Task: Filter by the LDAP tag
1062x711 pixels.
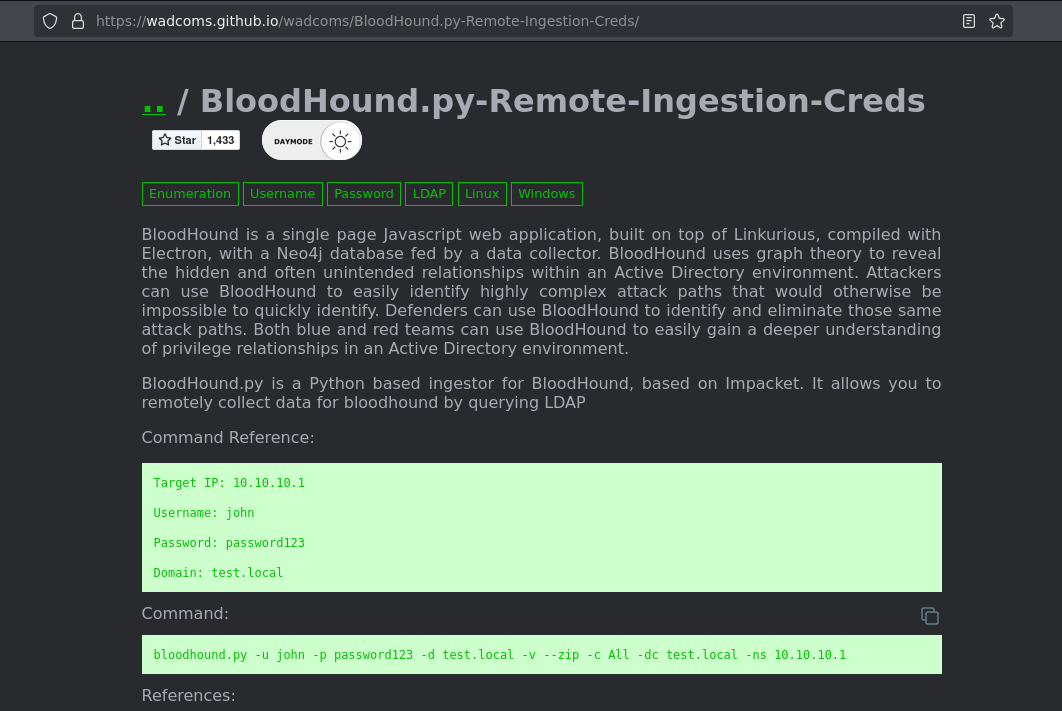Action: pos(429,194)
